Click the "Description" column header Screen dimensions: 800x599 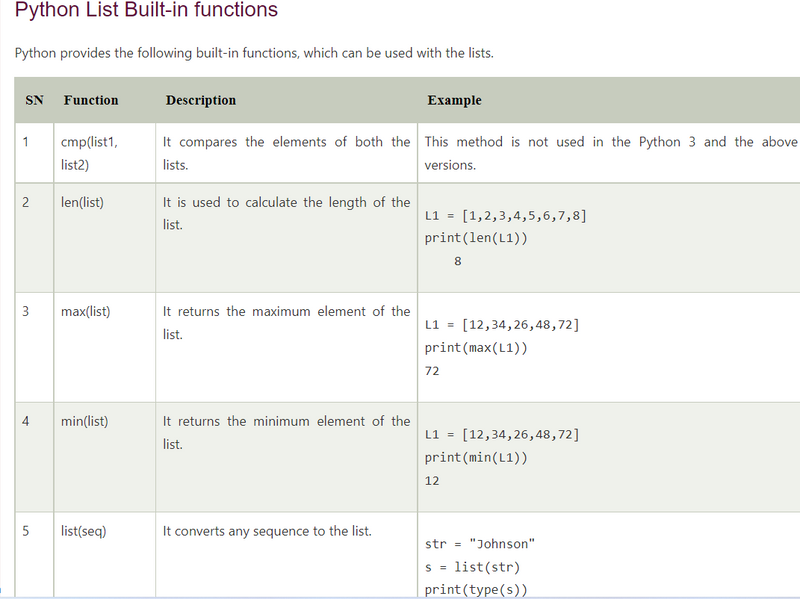201,100
